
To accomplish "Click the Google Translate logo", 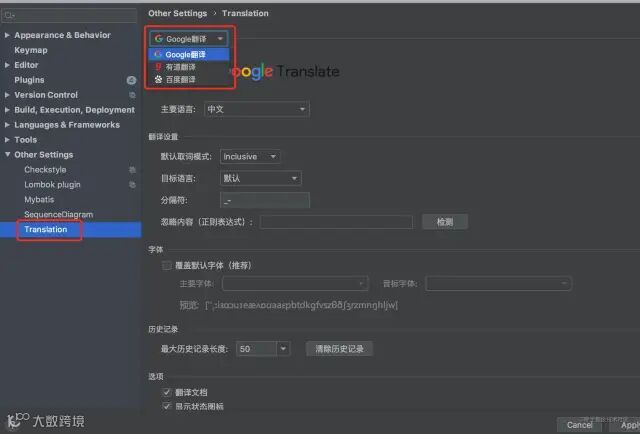I will 286,72.
